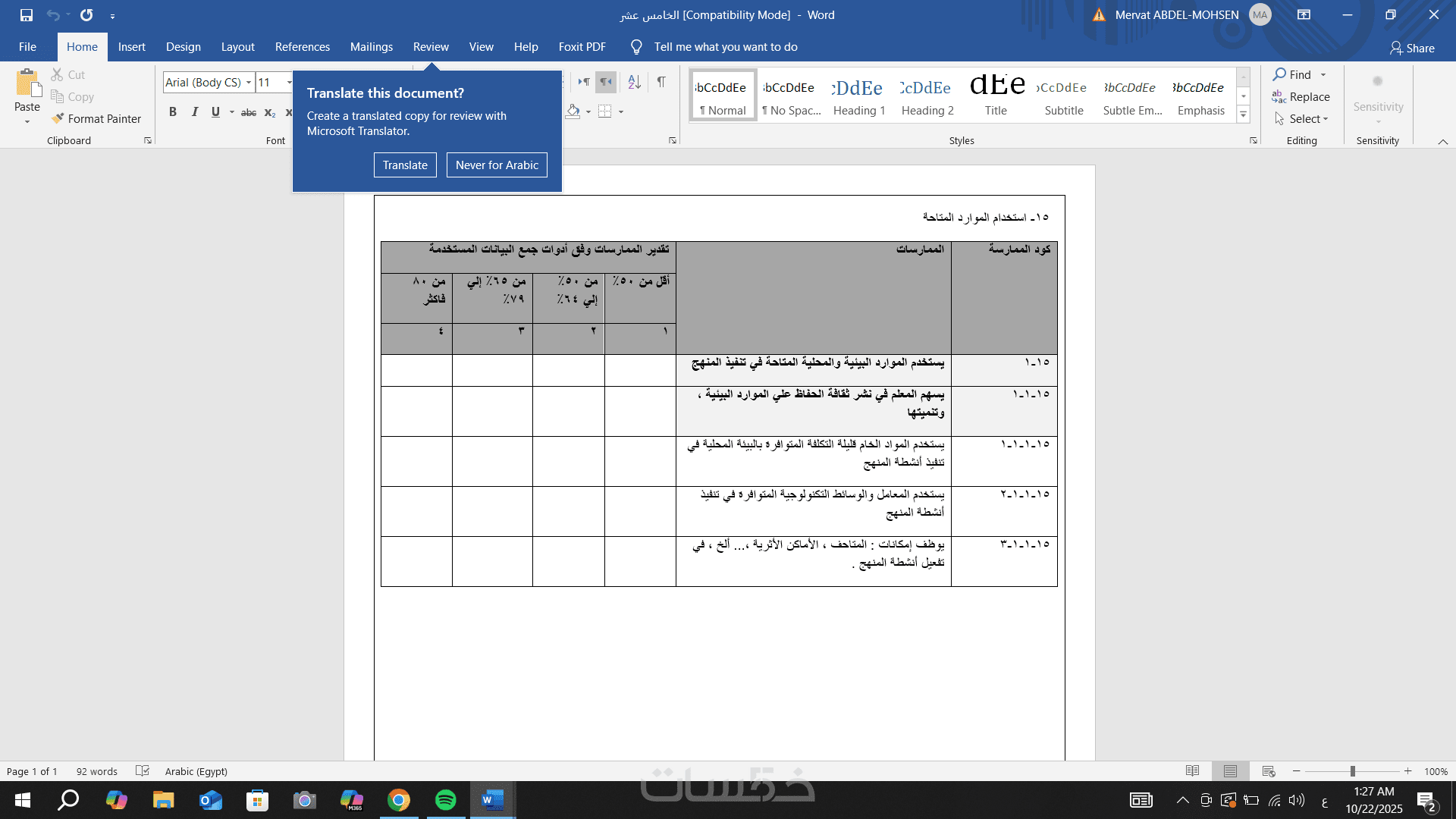This screenshot has width=1456, height=819.
Task: Click the Translate button in the popup
Action: (x=405, y=165)
